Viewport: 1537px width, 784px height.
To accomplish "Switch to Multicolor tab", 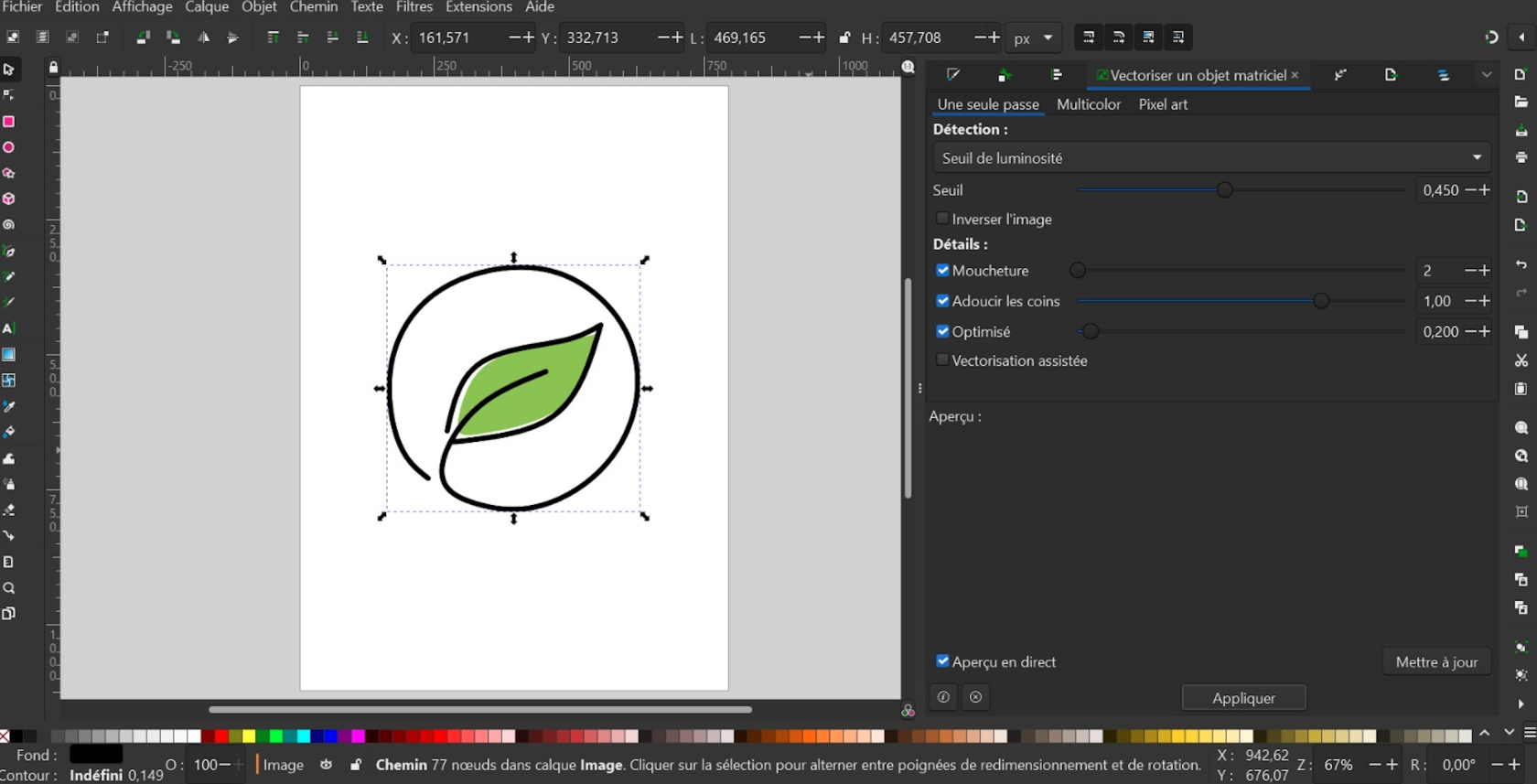I will point(1089,104).
